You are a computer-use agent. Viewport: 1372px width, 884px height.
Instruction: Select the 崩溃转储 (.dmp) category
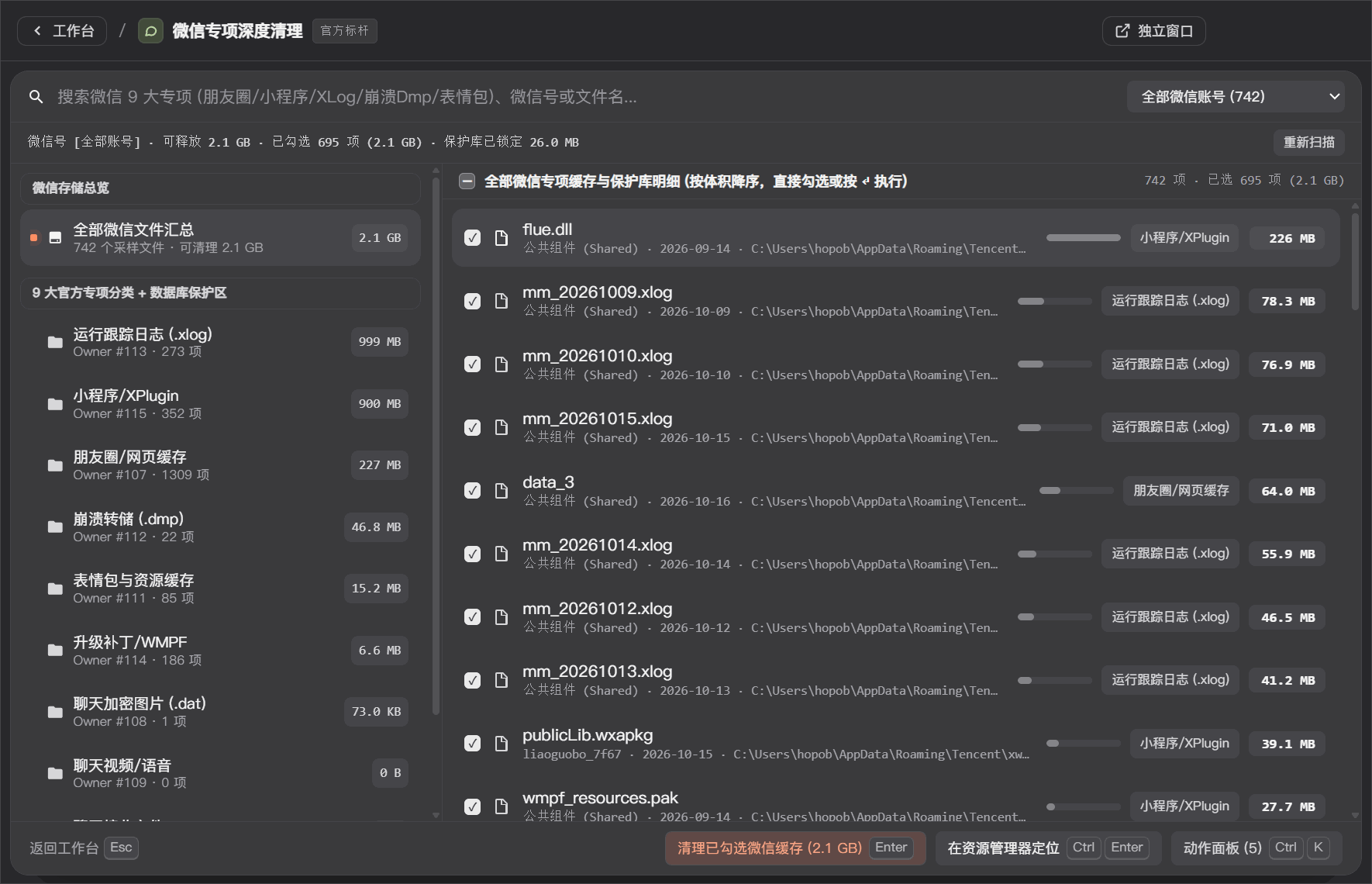click(x=220, y=527)
